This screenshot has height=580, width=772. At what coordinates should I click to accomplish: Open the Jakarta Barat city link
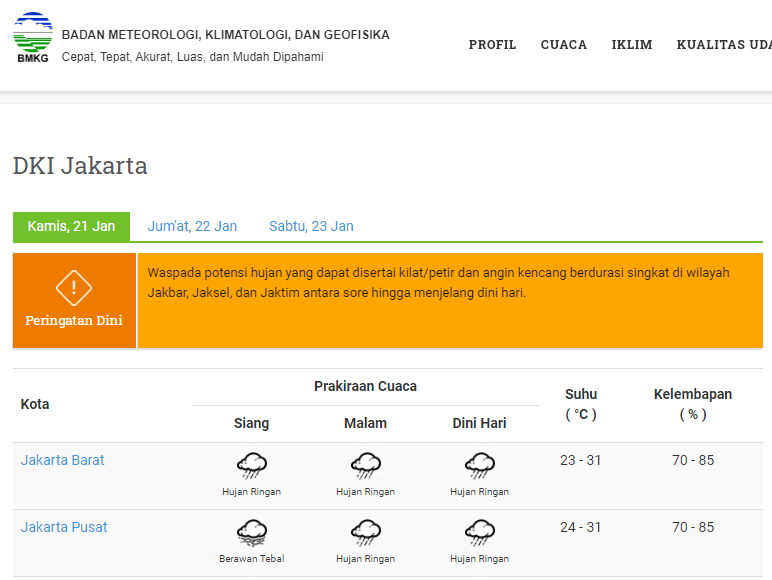click(62, 460)
